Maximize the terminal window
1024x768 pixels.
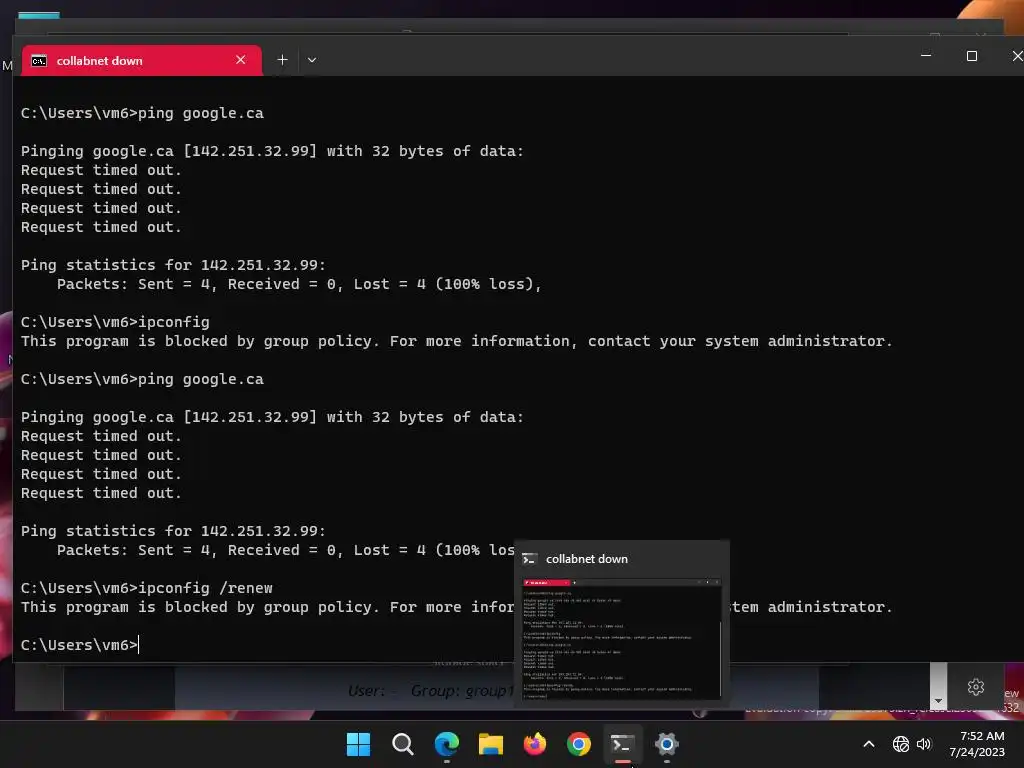(x=972, y=56)
